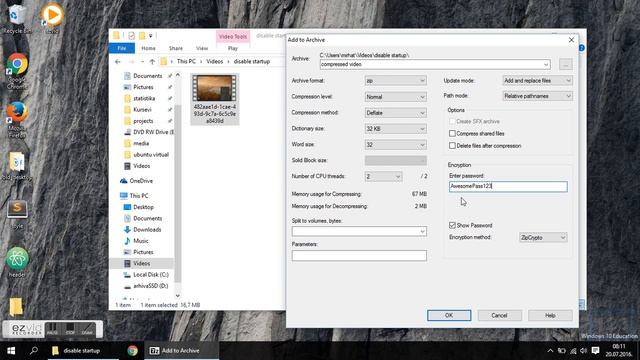
Task: Click the Parameters text field
Action: [359, 256]
